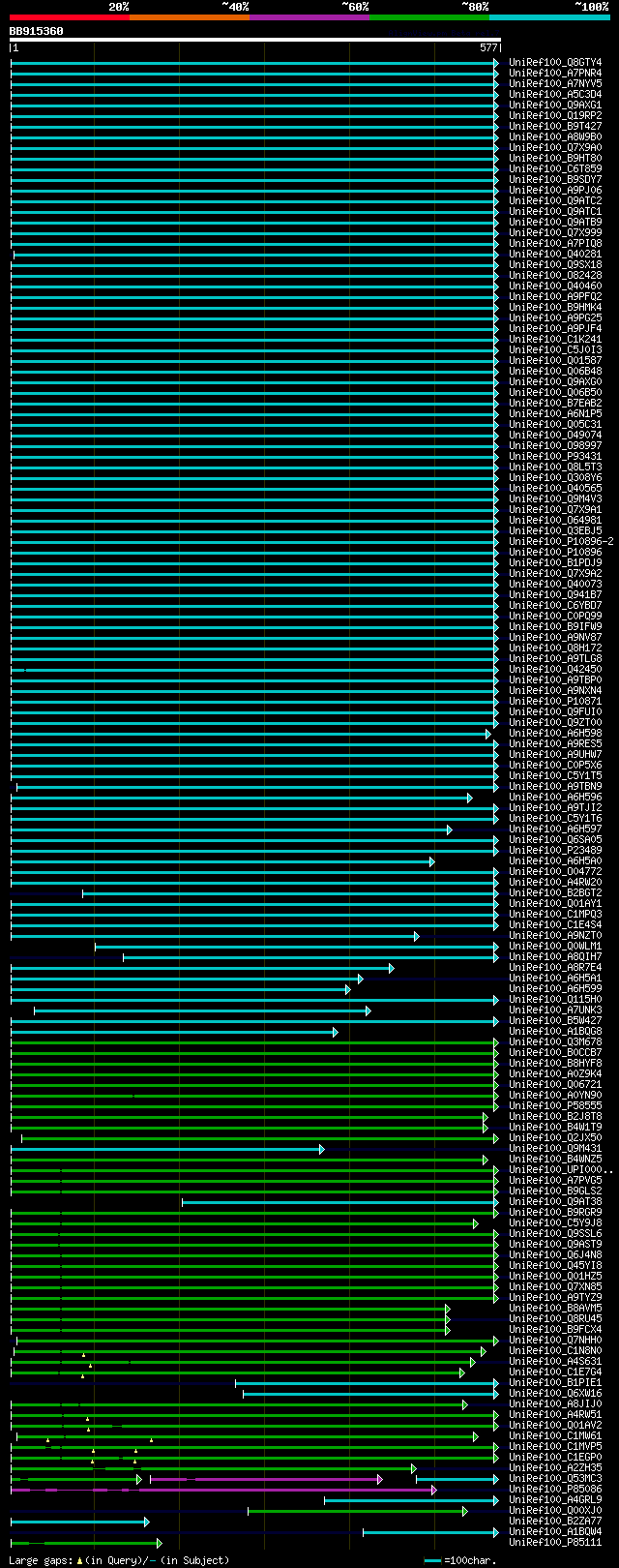Click the UniRef100_A1BQG8 label

pyautogui.click(x=555, y=1032)
